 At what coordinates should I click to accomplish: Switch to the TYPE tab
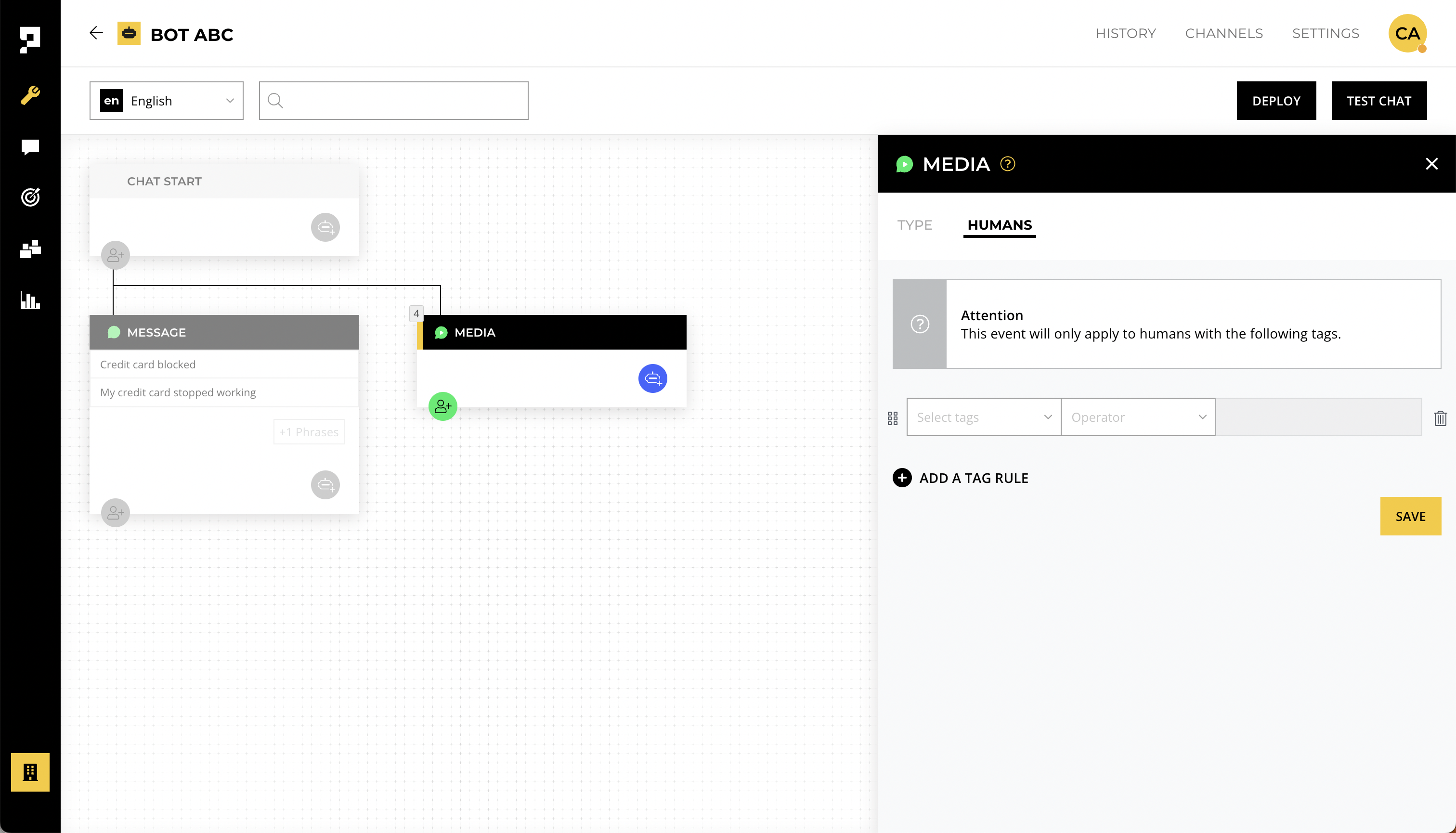[x=914, y=225]
